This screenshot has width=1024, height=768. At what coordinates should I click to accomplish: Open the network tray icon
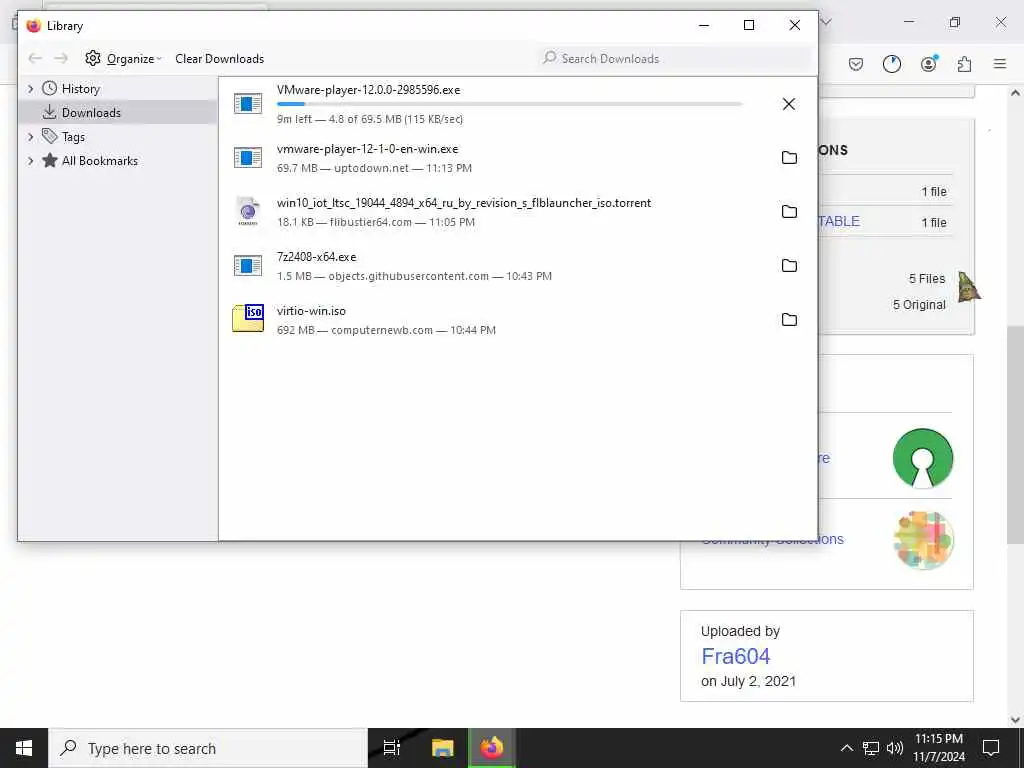click(871, 748)
